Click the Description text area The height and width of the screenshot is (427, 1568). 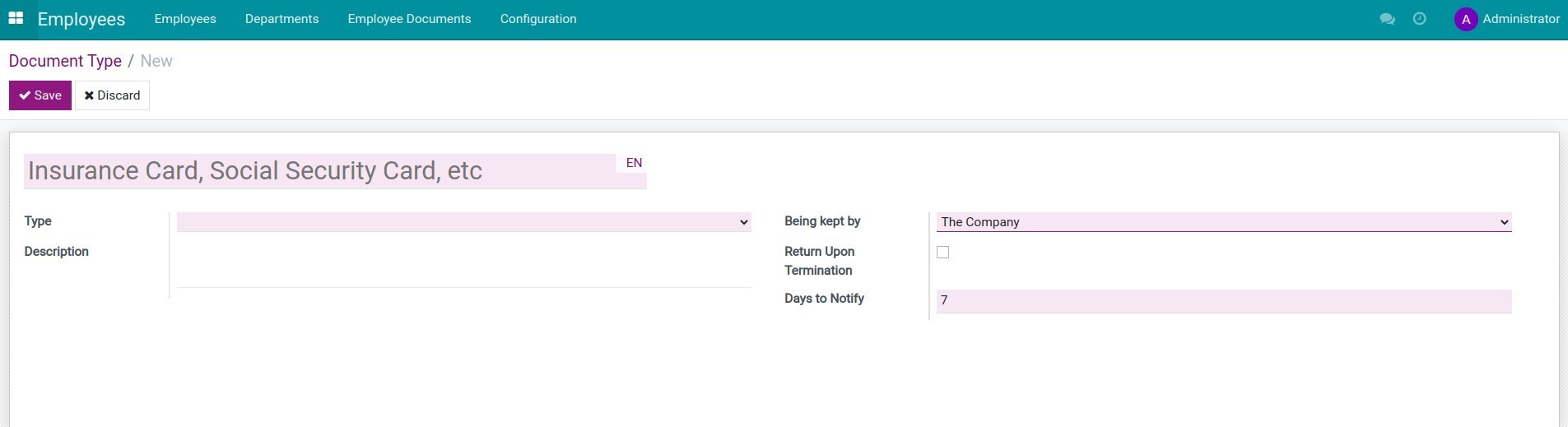(463, 265)
